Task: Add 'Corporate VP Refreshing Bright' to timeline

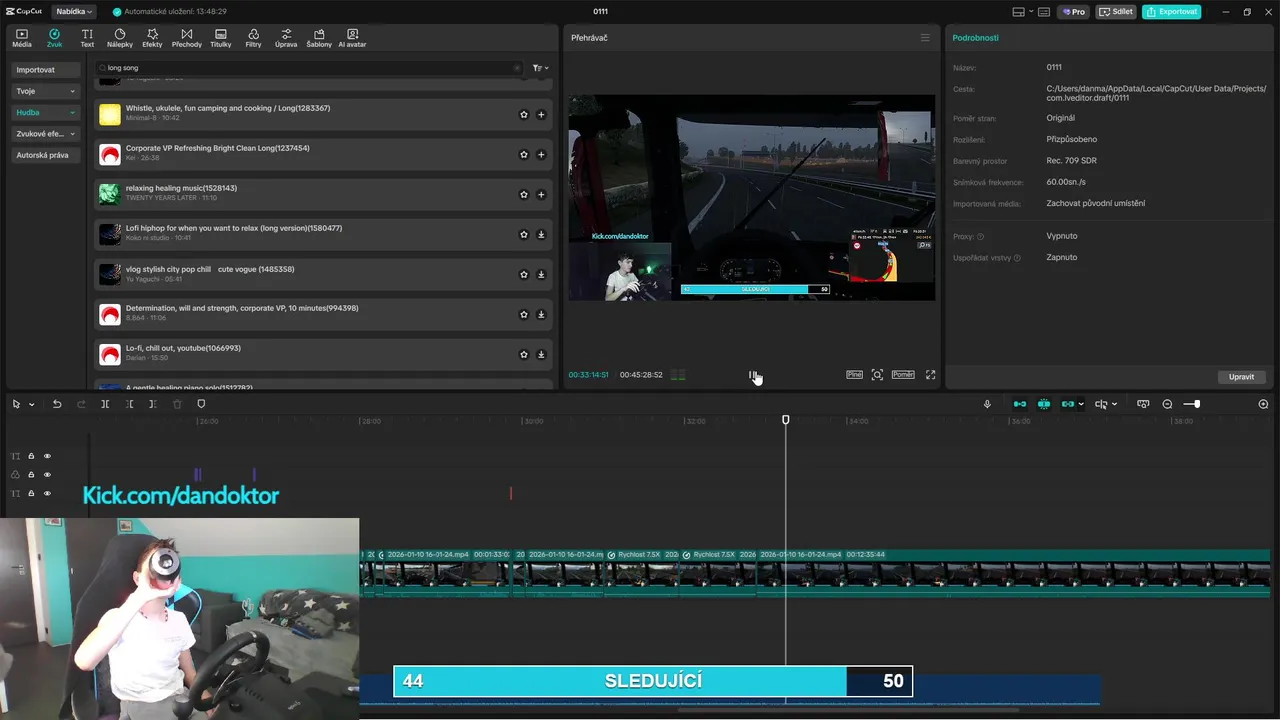Action: point(541,155)
